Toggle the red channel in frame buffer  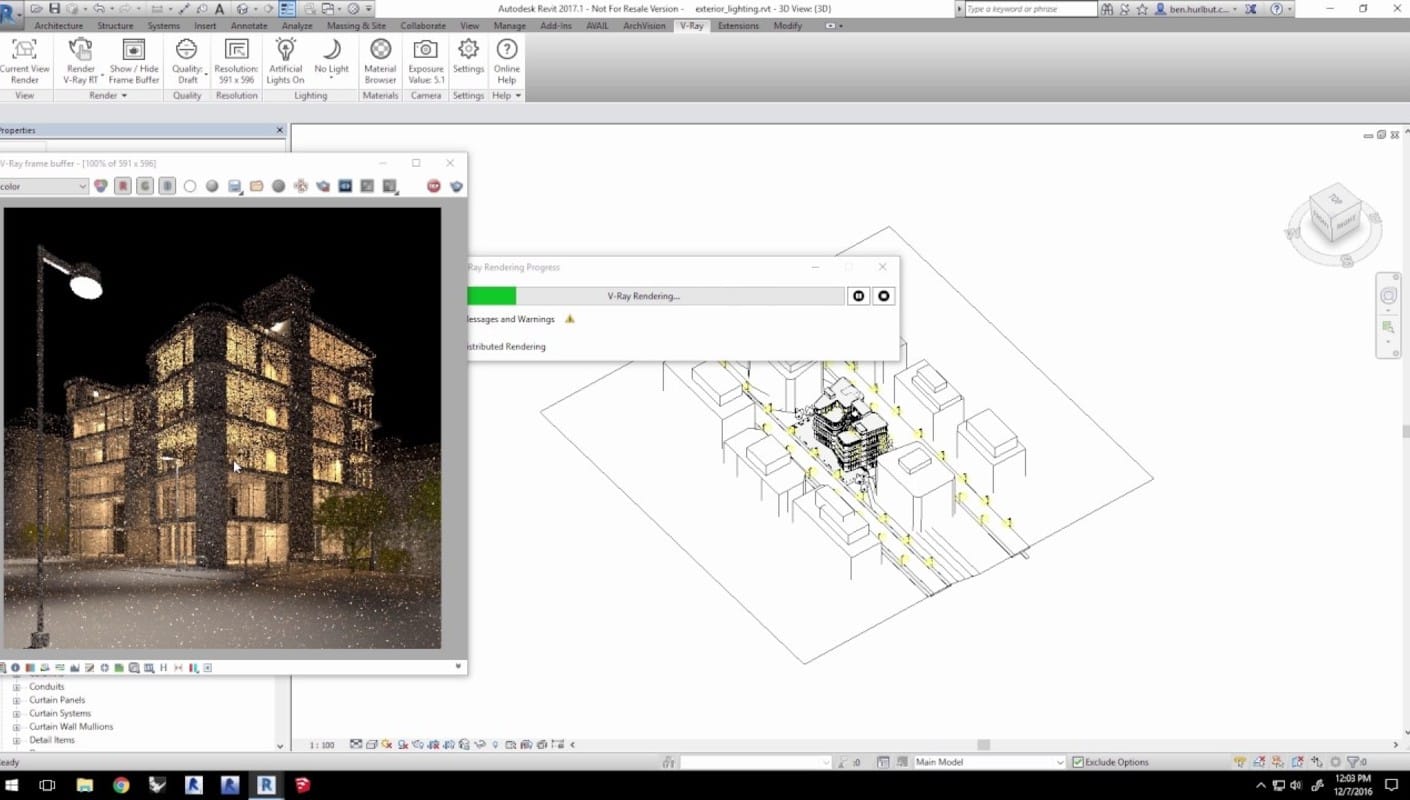123,186
